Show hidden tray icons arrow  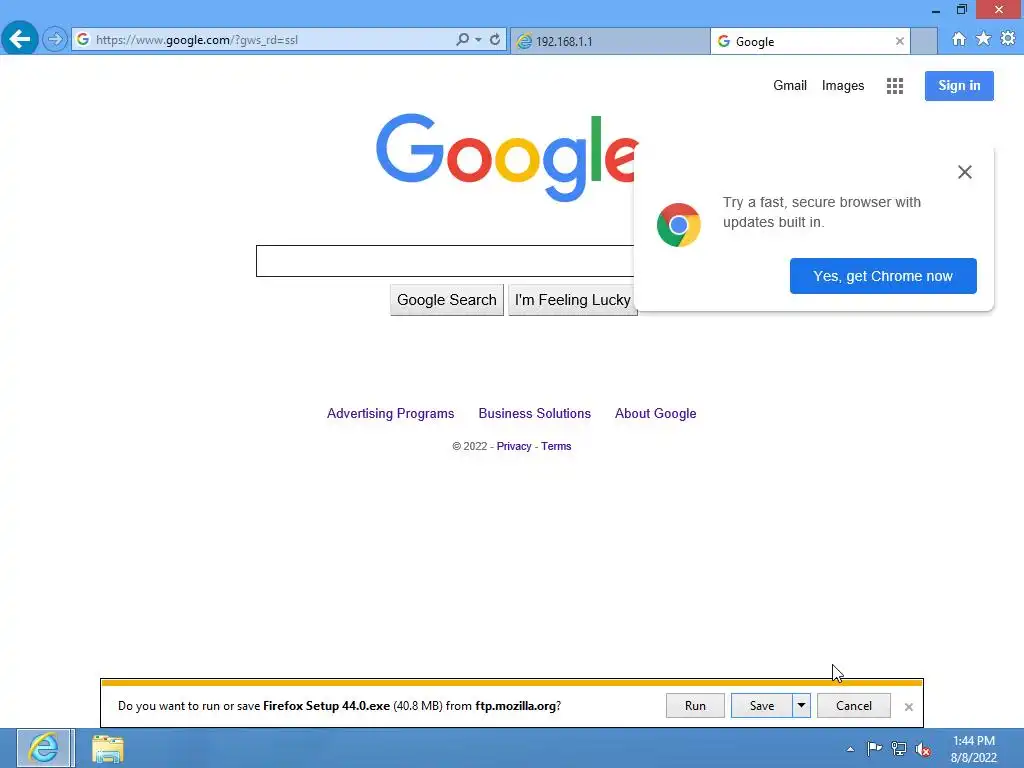click(x=850, y=749)
